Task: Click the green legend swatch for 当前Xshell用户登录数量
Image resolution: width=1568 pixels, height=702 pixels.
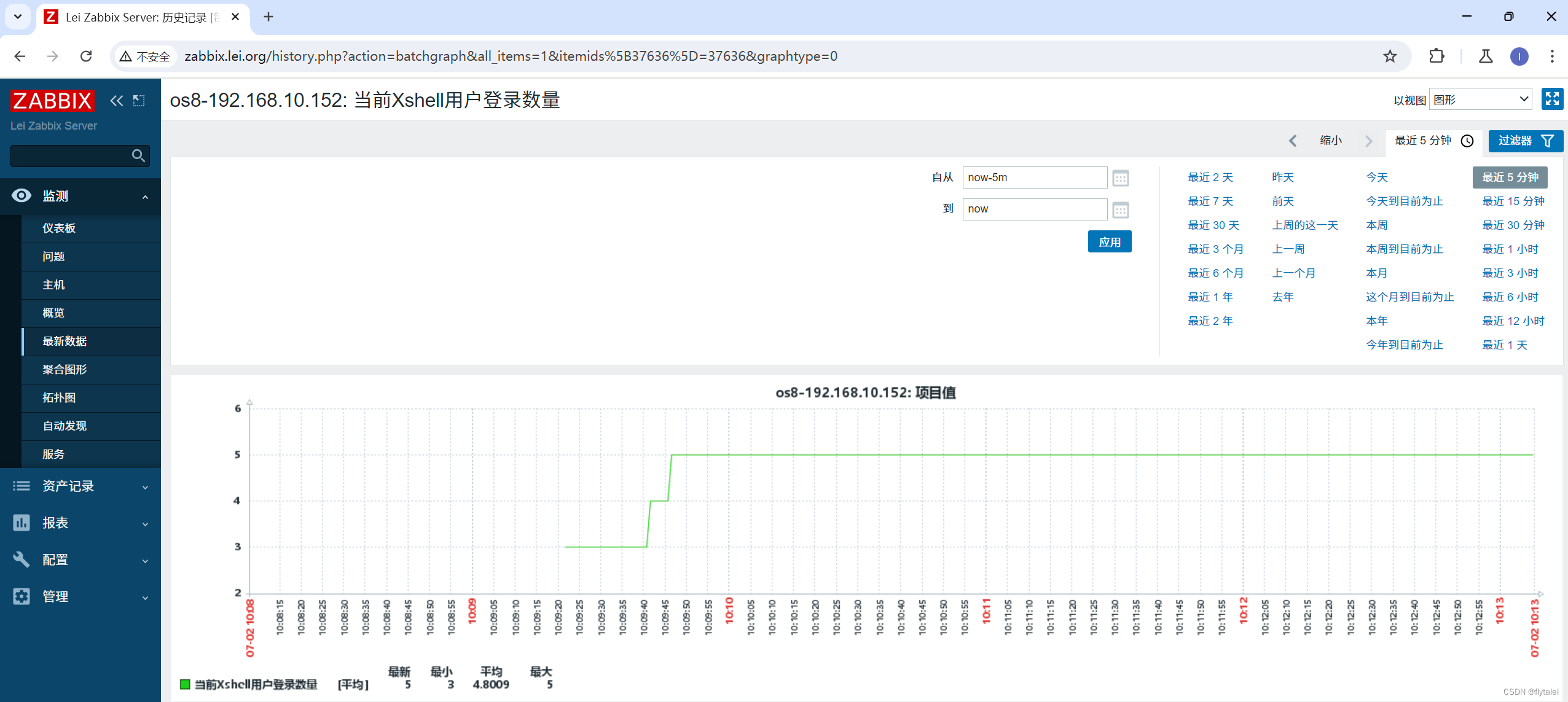Action: coord(185,684)
